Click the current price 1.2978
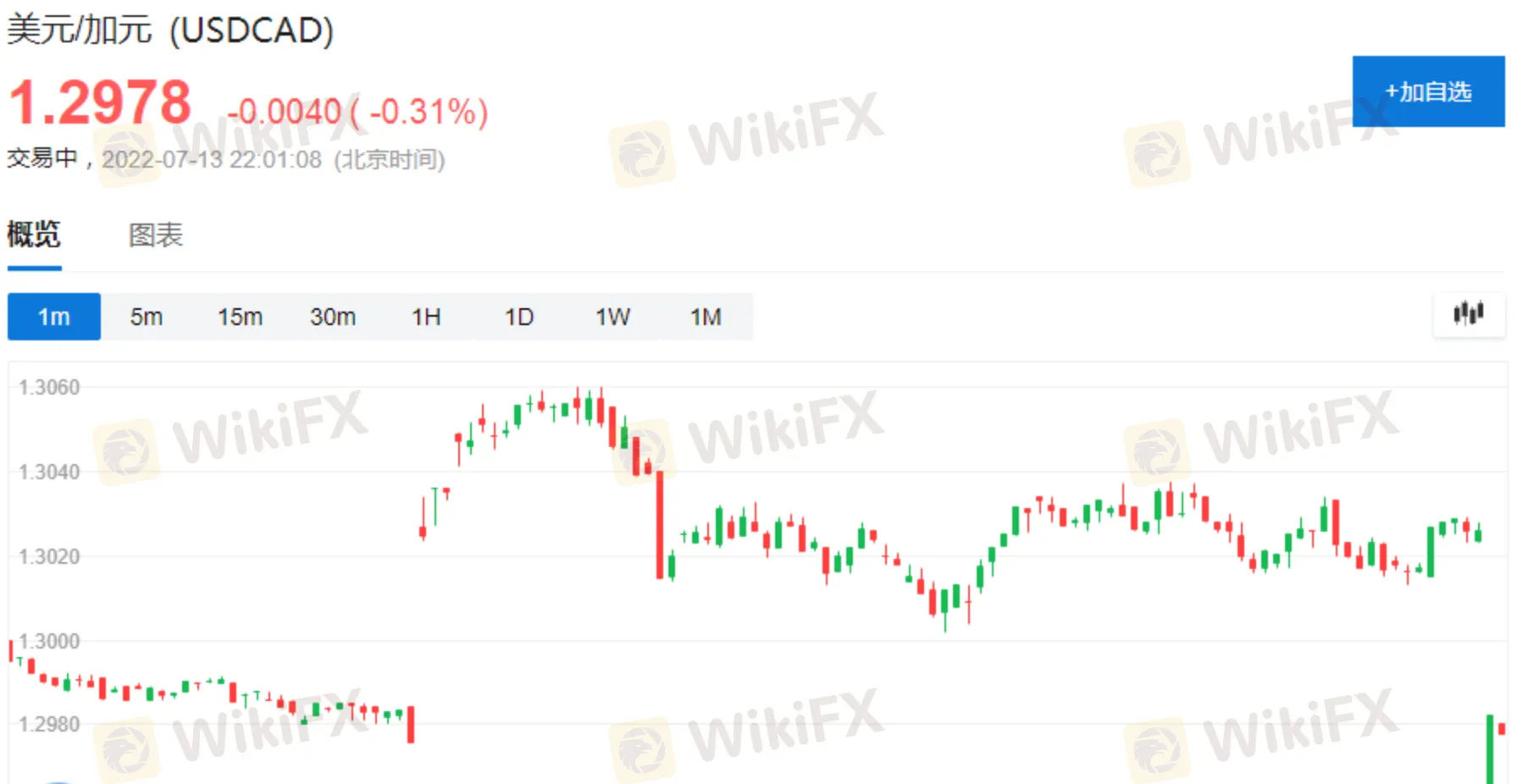Viewport: 1523px width, 784px height. tap(100, 103)
